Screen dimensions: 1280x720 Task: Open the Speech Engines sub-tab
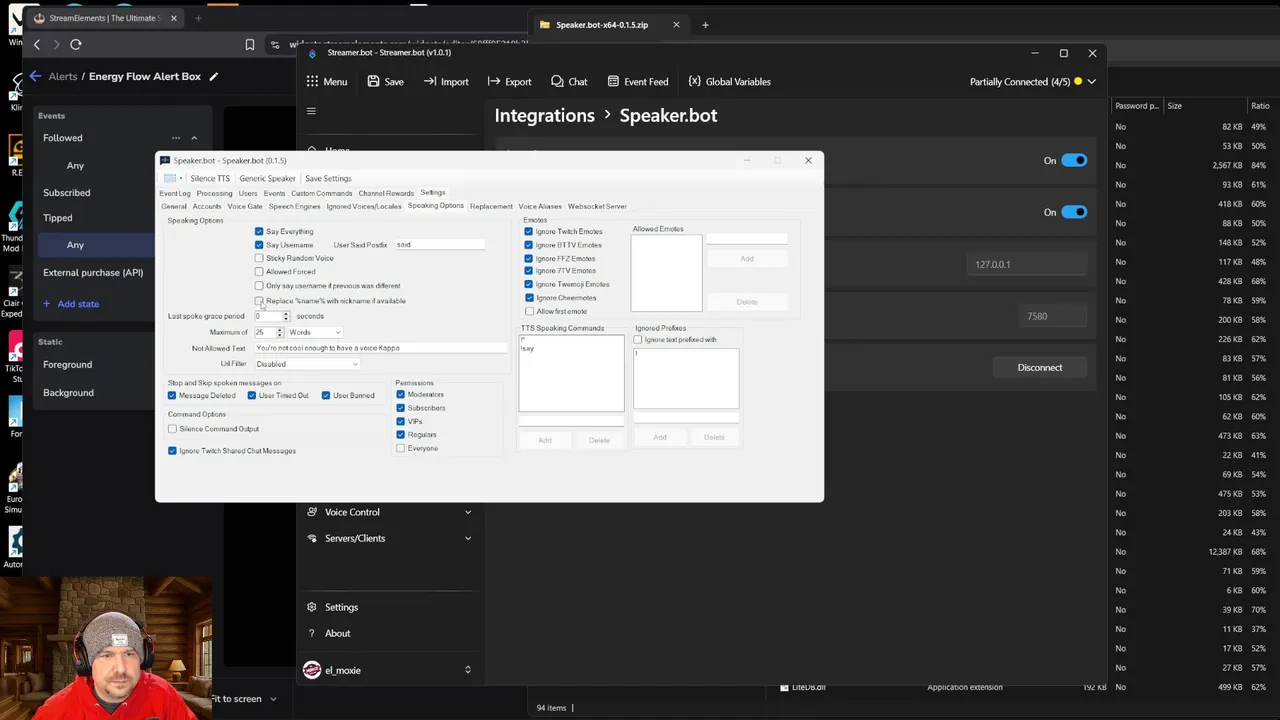pyautogui.click(x=294, y=206)
